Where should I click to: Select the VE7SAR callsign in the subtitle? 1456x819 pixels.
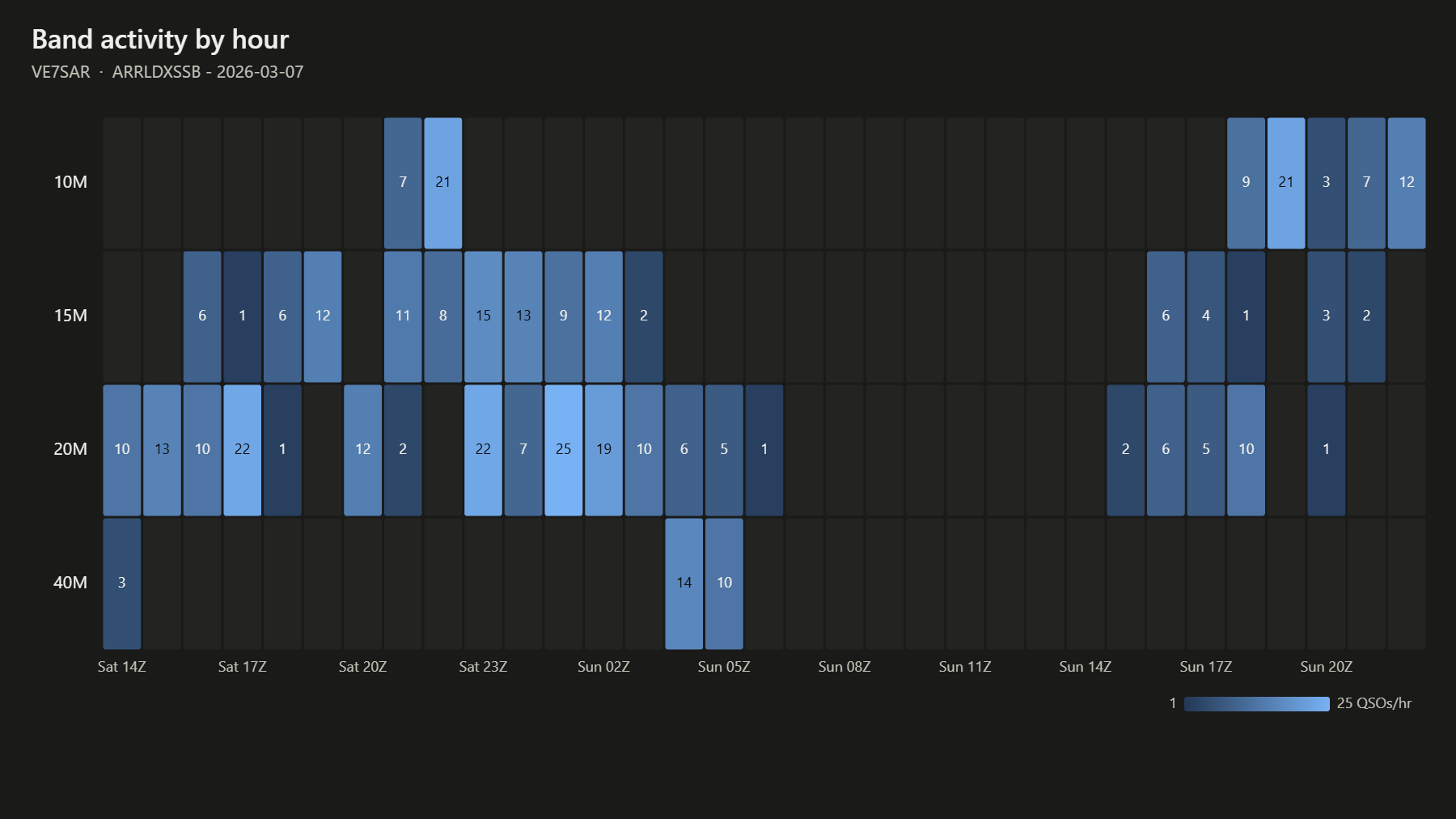pos(61,72)
